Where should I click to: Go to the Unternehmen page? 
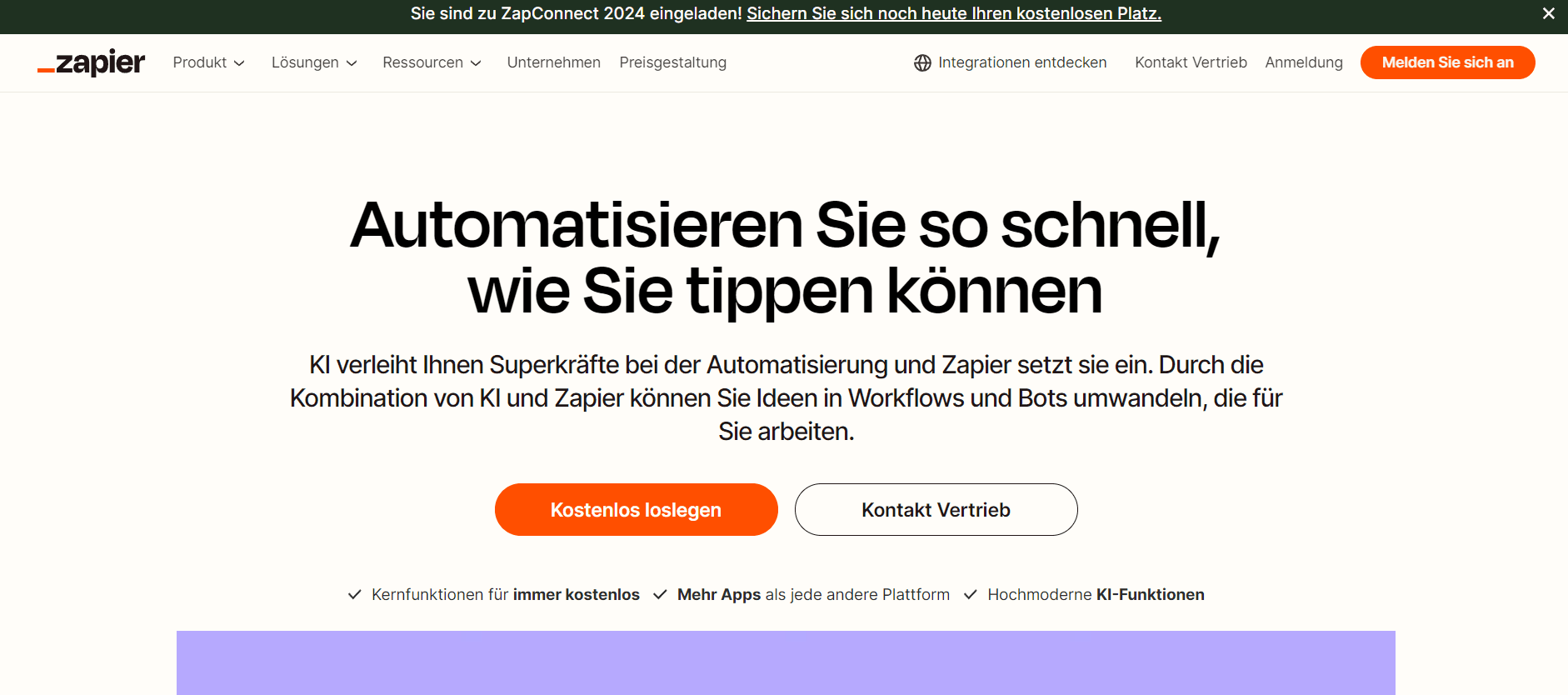[x=554, y=62]
